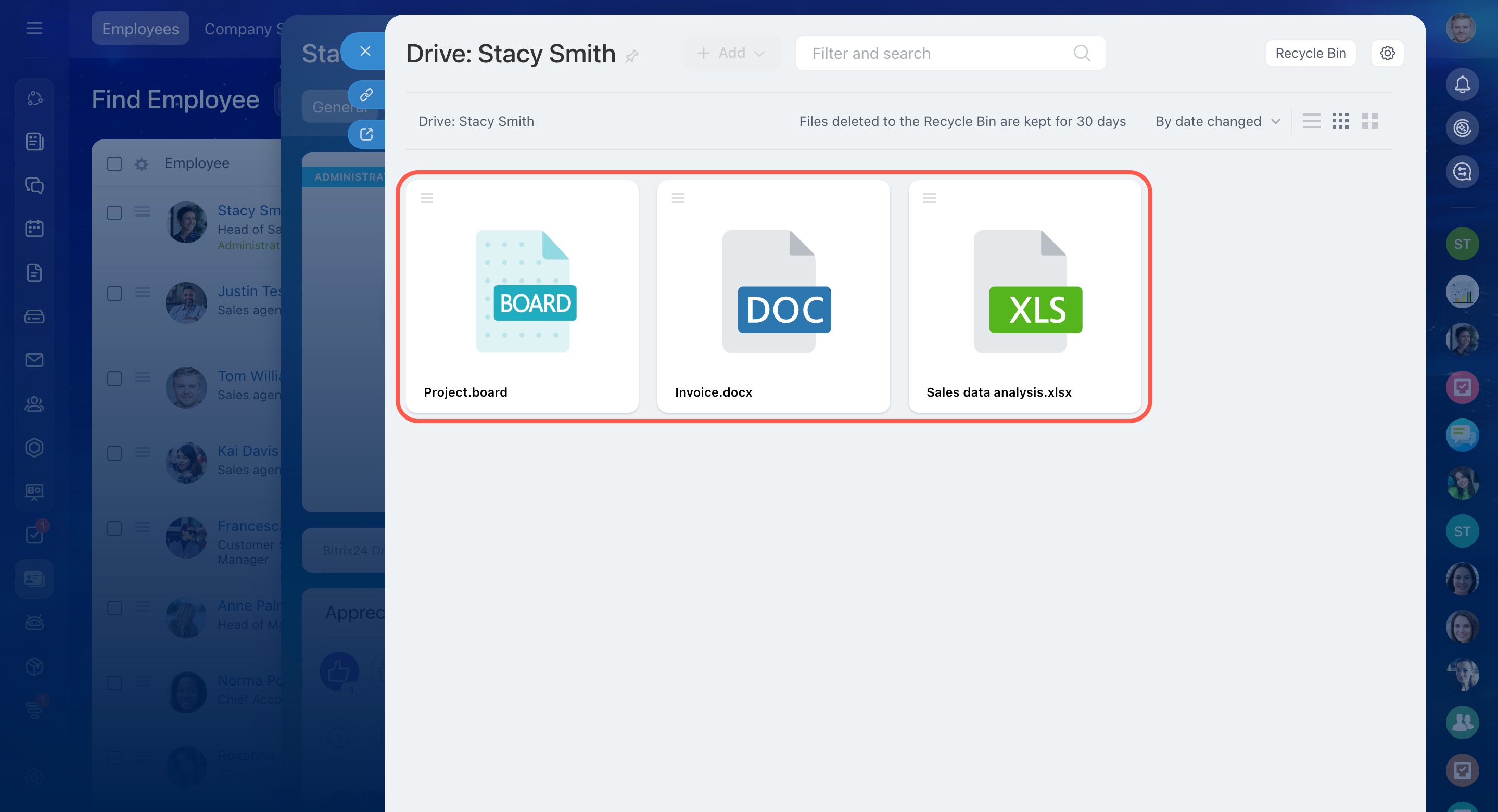Click the Drive: Stacy Smith breadcrumb
The height and width of the screenshot is (812, 1498).
pyautogui.click(x=476, y=121)
